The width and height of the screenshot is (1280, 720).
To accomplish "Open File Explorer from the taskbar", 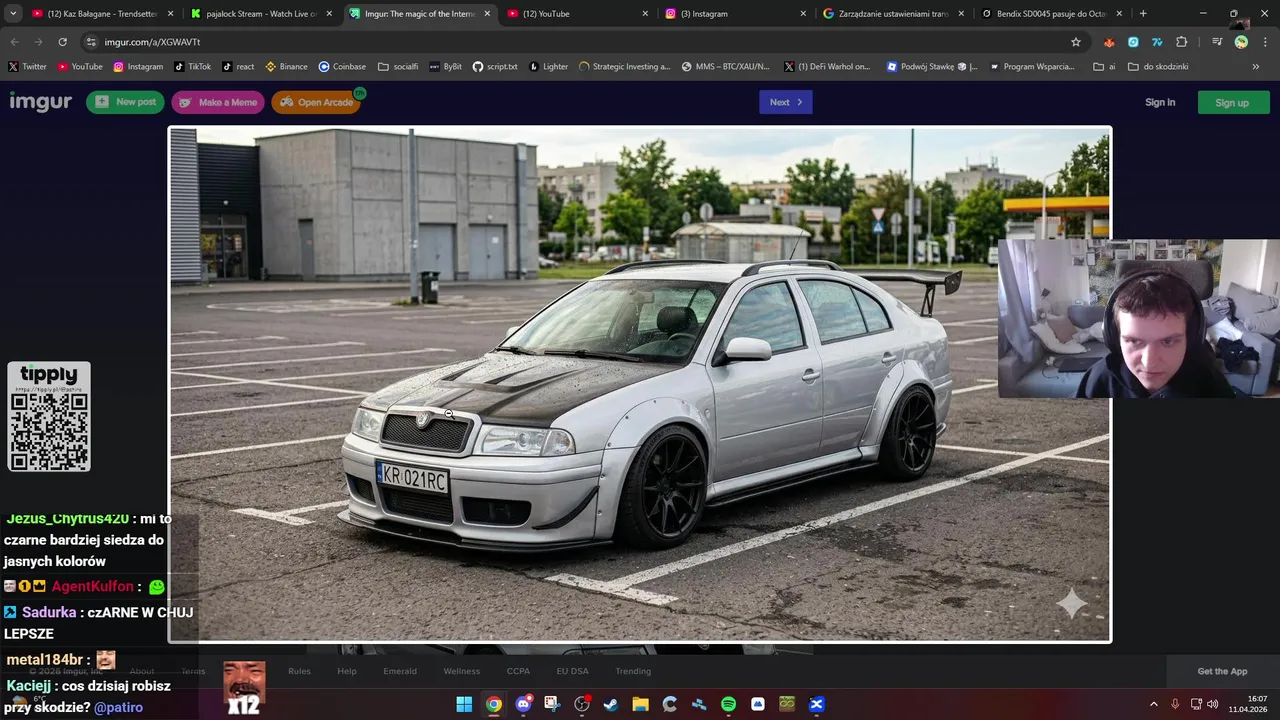I will (640, 704).
